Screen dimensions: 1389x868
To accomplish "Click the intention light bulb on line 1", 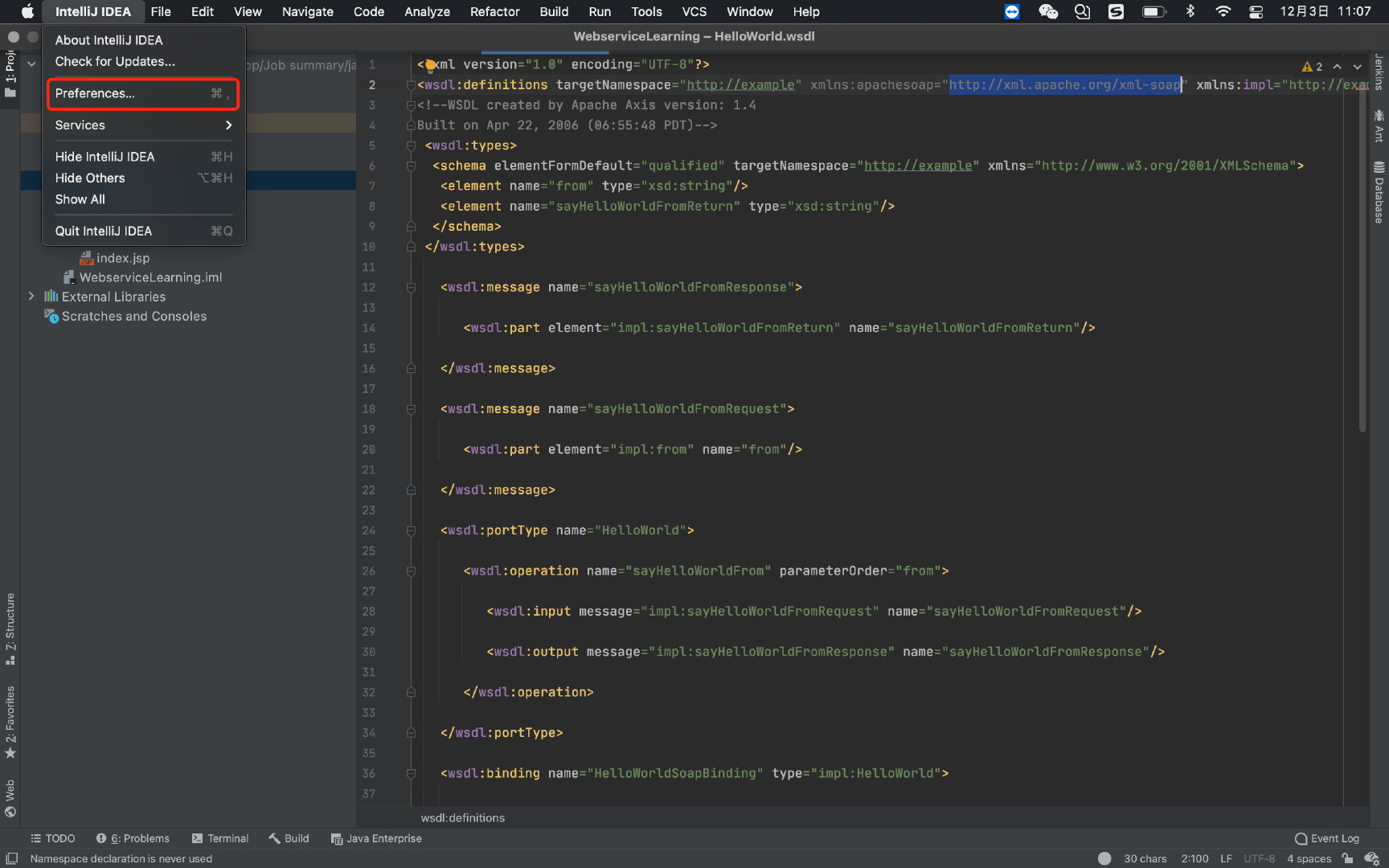I will (x=430, y=65).
